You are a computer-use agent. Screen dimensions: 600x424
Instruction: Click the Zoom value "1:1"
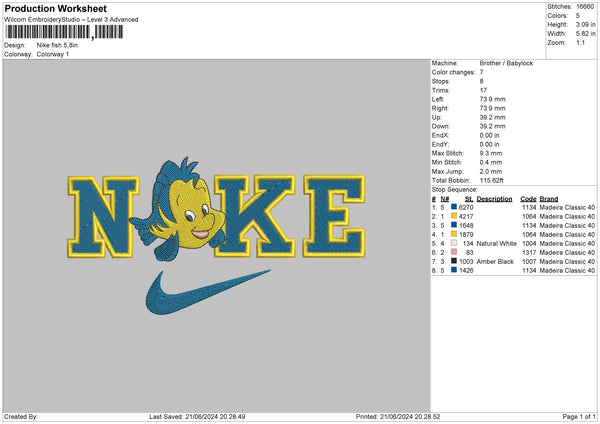tap(580, 42)
